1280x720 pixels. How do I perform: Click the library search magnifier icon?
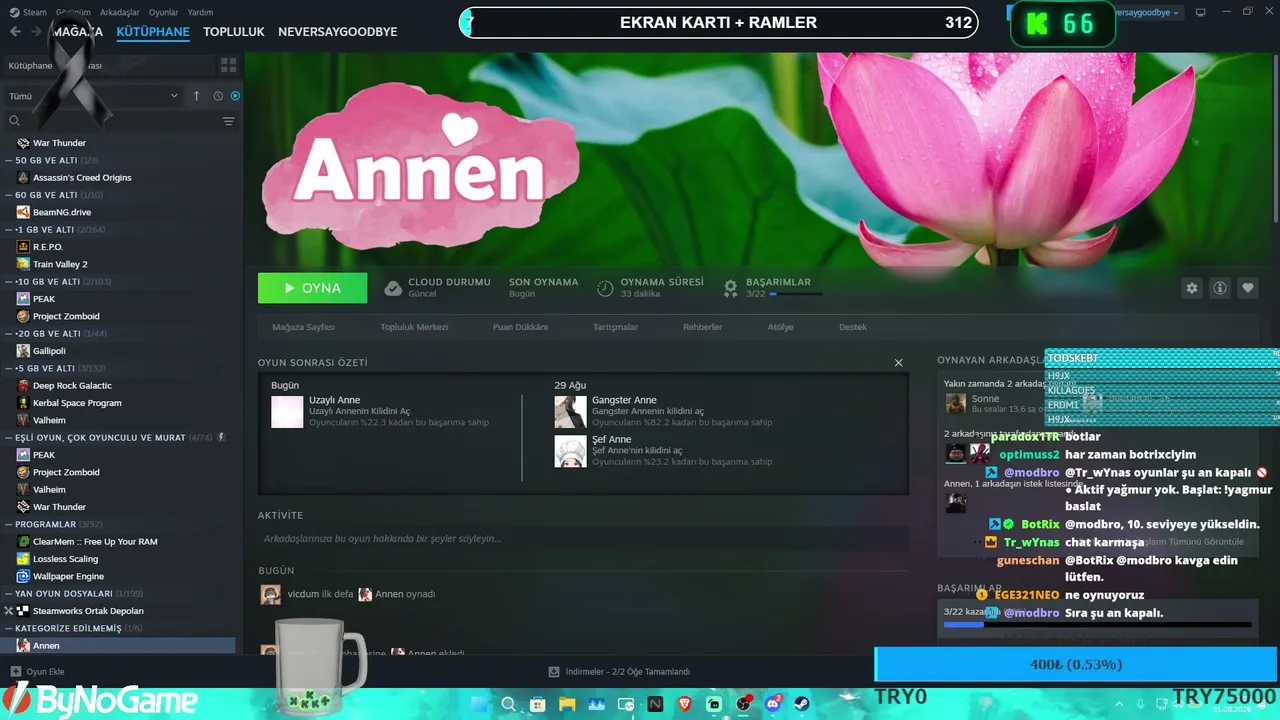click(x=14, y=121)
